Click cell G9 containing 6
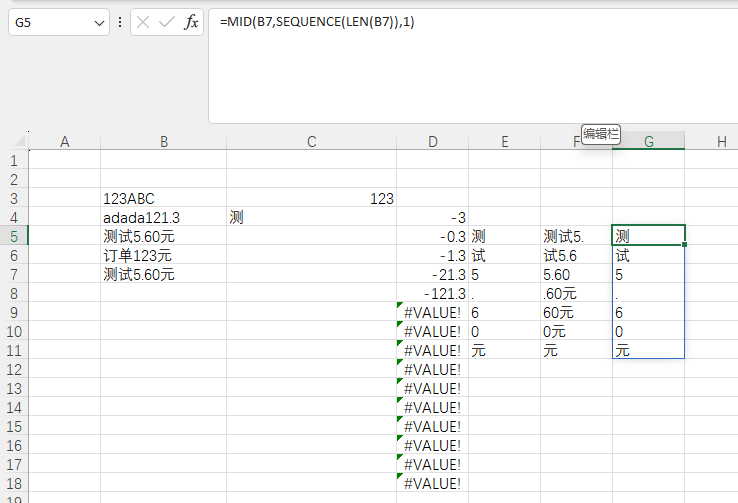 point(649,312)
